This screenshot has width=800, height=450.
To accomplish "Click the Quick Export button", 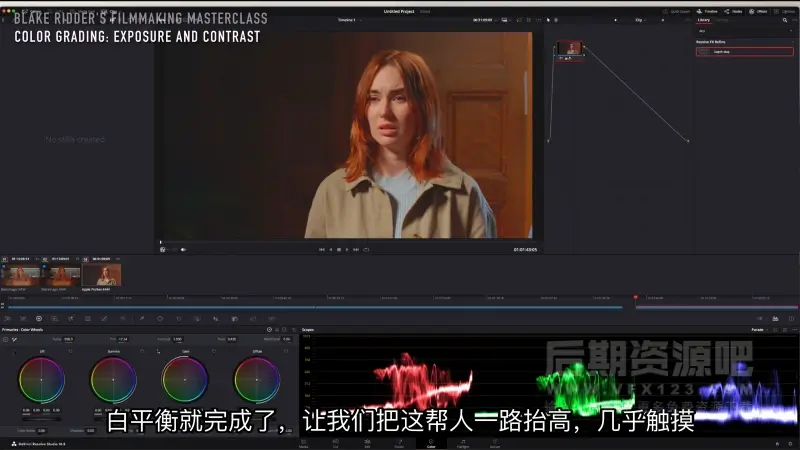I will coord(680,11).
